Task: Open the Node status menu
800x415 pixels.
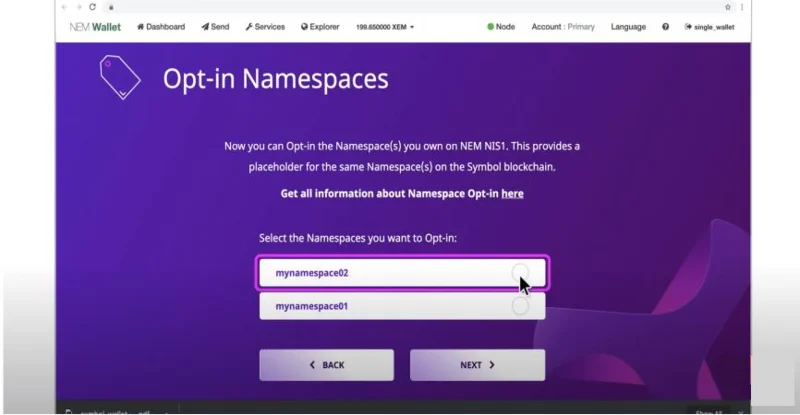Action: 501,27
